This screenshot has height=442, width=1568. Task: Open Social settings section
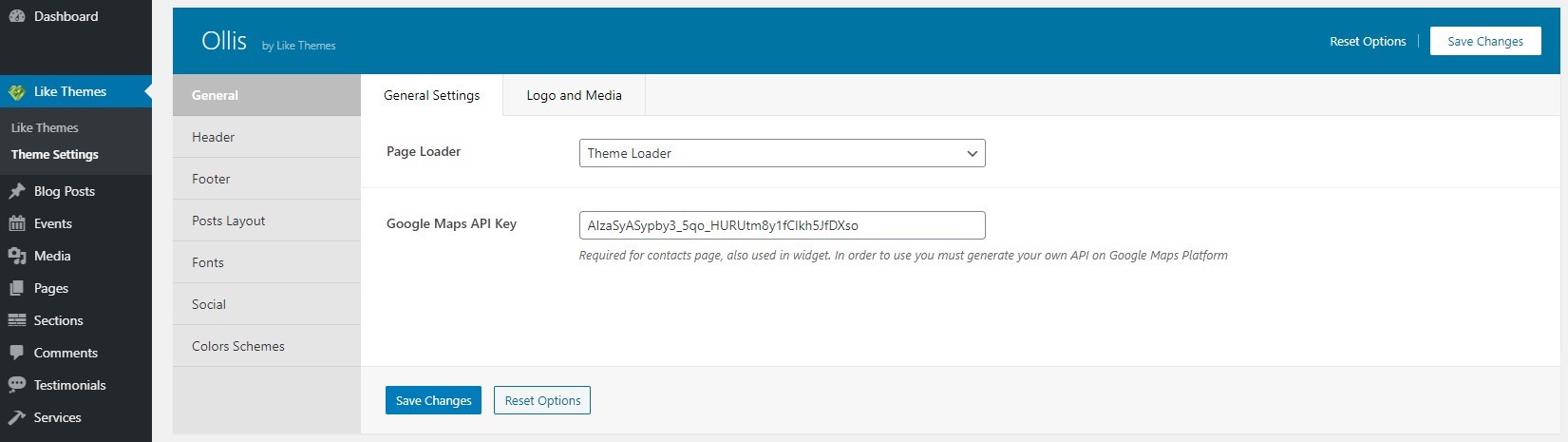coord(267,304)
